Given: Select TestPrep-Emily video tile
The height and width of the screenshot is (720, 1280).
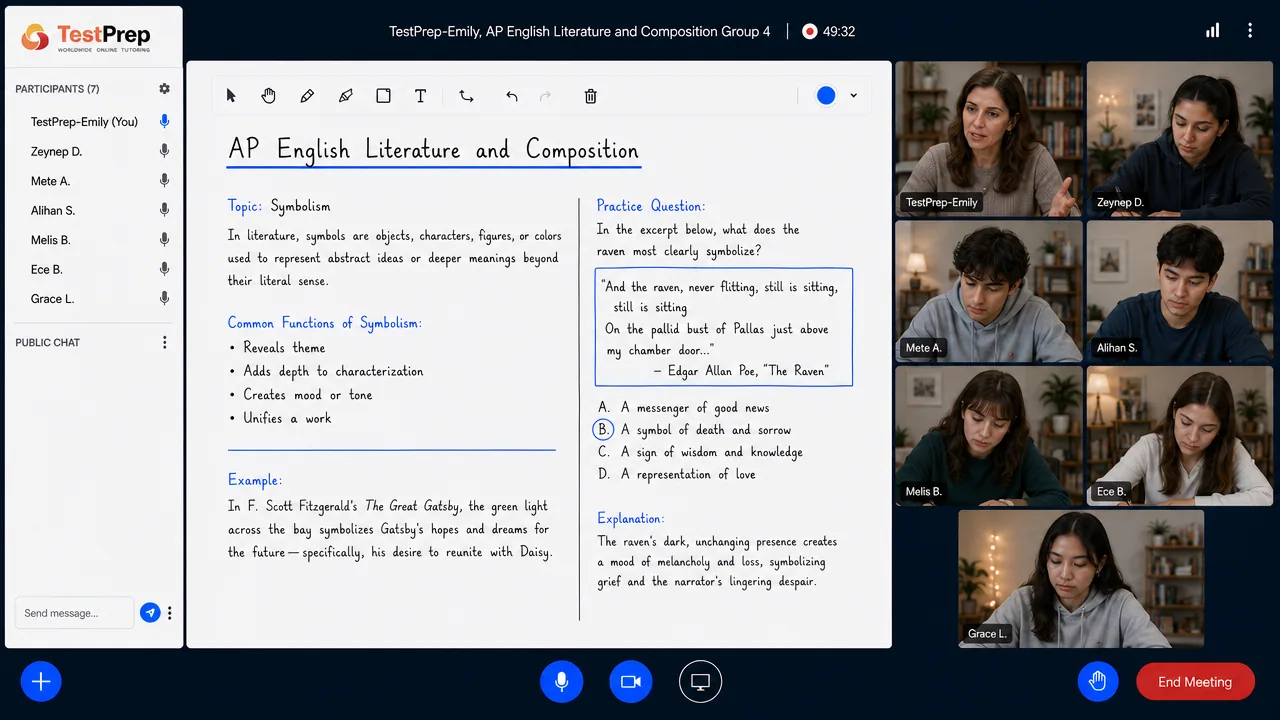Looking at the screenshot, I should coord(989,138).
